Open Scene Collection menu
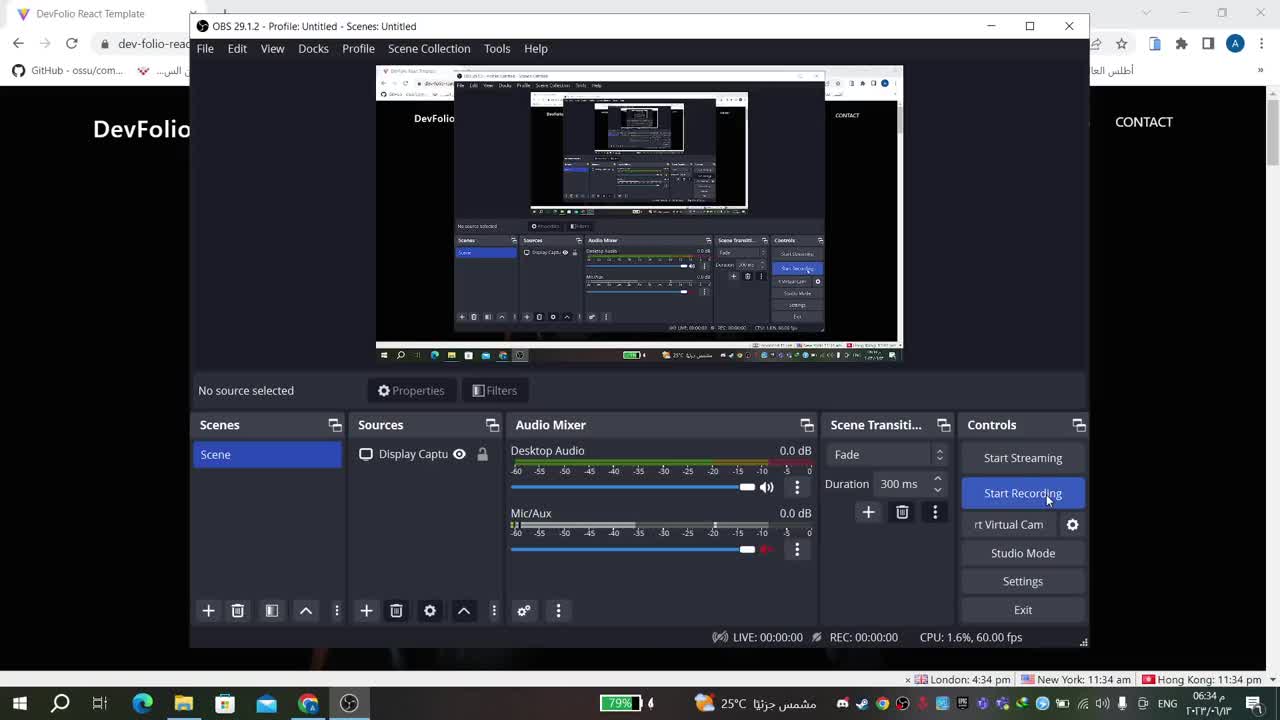1280x720 pixels. click(429, 49)
